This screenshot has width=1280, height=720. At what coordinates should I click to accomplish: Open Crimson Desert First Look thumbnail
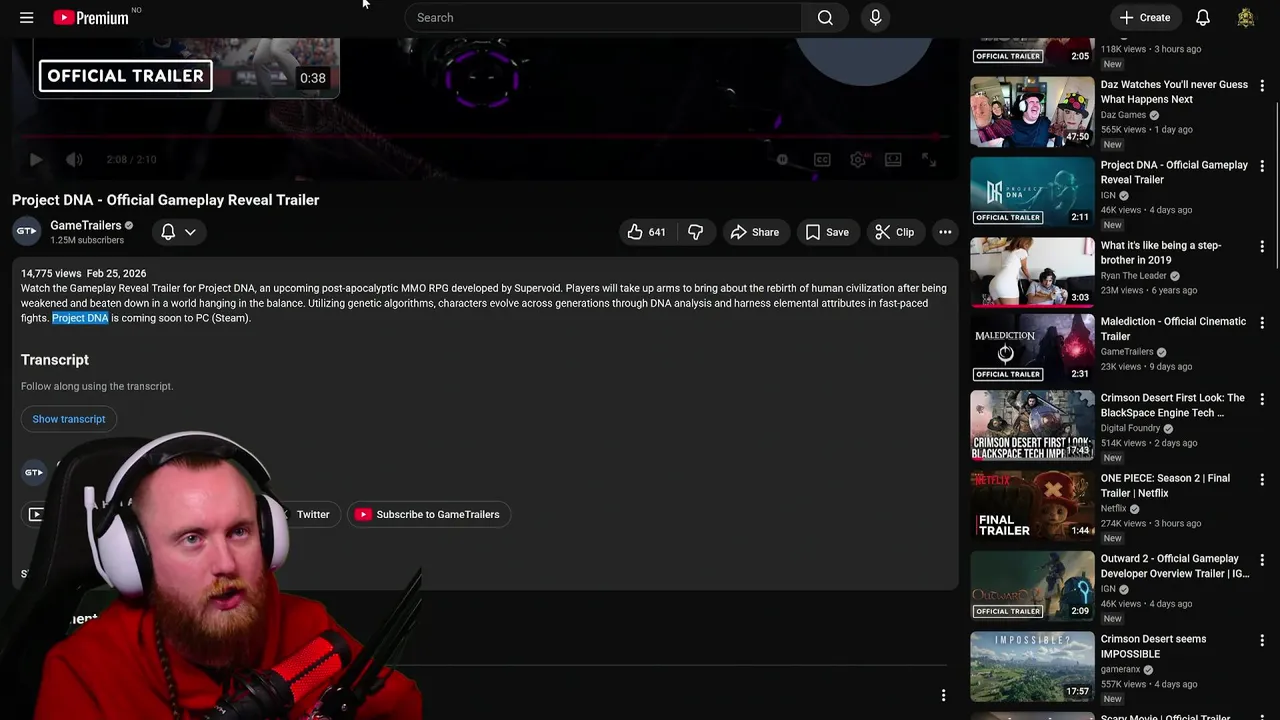click(1032, 425)
